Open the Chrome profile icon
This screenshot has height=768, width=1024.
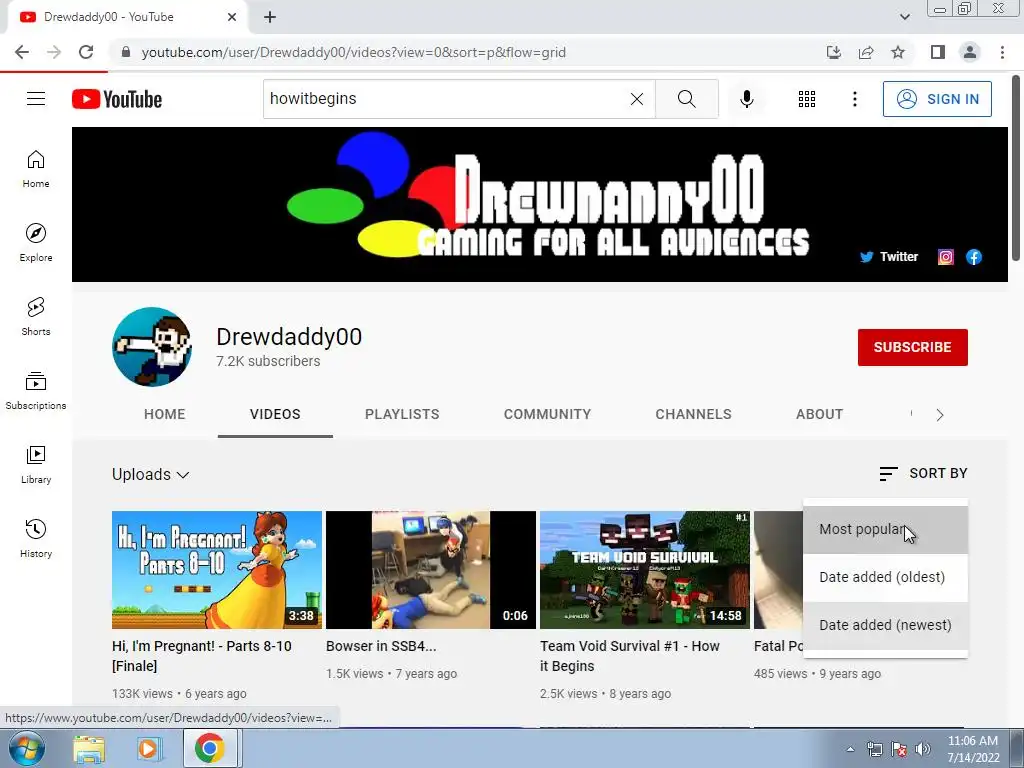tap(970, 52)
